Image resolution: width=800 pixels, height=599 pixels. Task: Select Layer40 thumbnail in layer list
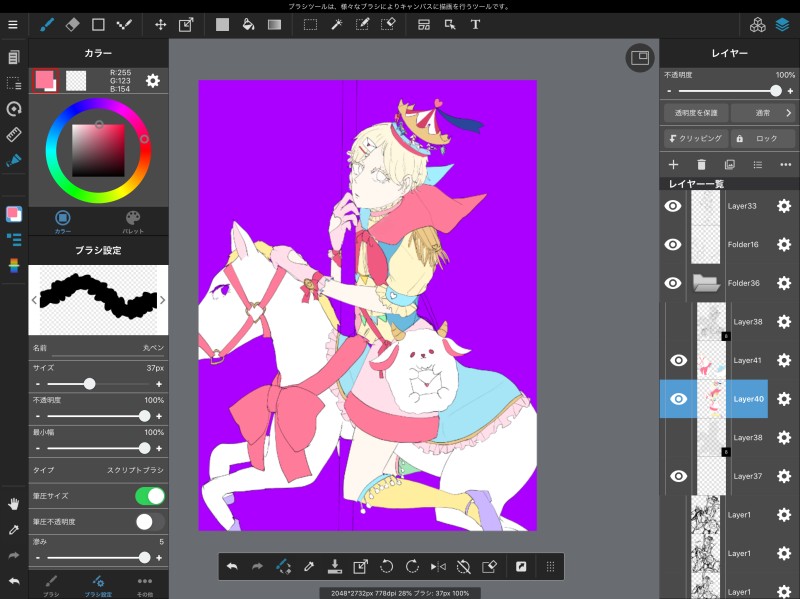point(711,399)
